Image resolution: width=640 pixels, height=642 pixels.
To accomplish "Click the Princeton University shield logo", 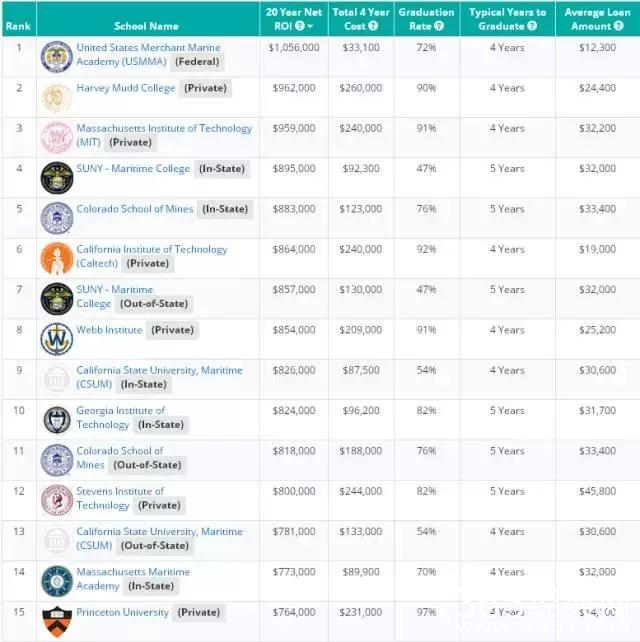I will coord(57,621).
